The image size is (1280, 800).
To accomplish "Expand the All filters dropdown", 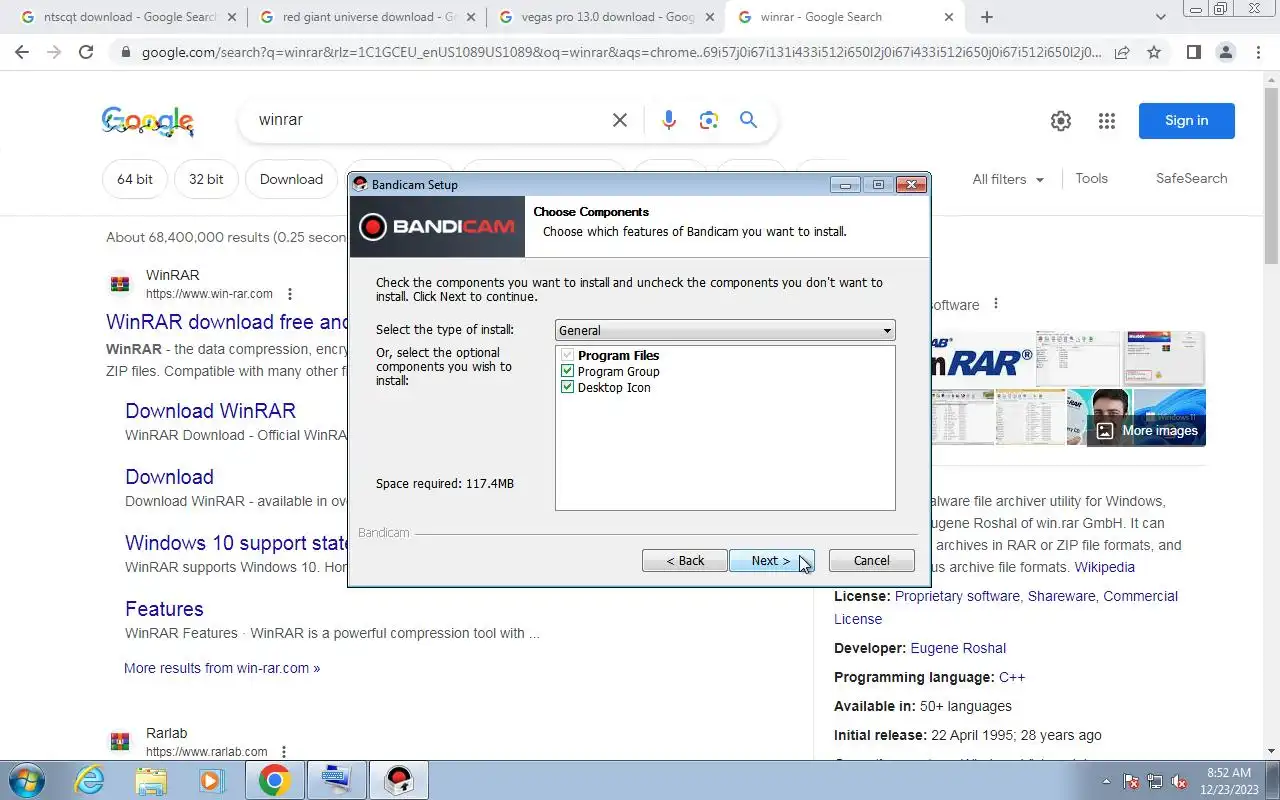I will [x=1008, y=179].
